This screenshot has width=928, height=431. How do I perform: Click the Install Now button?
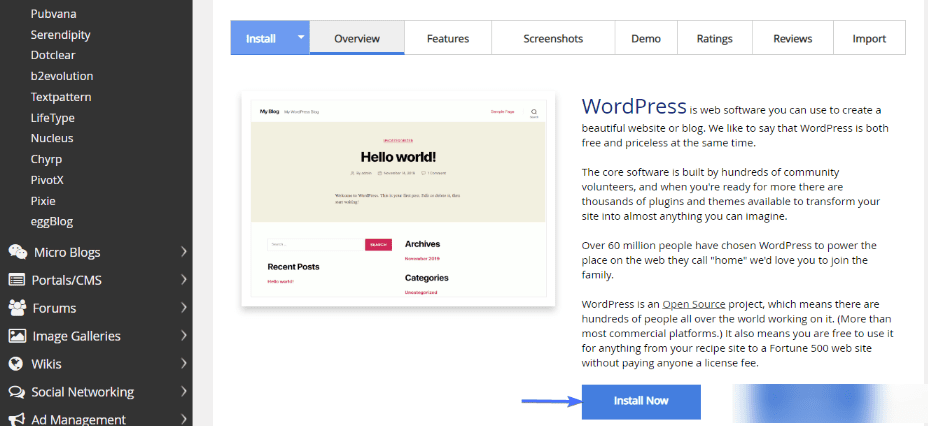point(641,401)
